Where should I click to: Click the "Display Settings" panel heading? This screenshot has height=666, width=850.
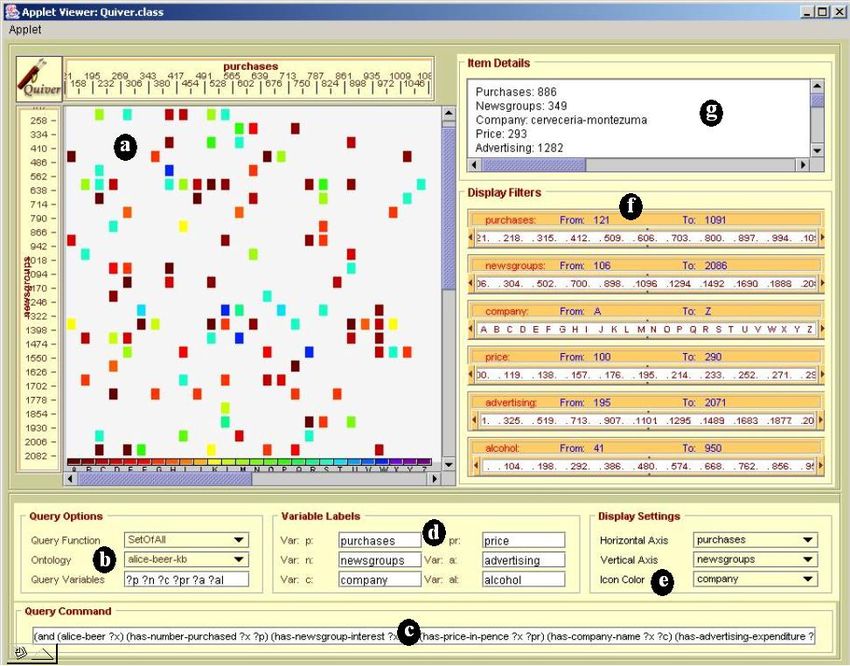(x=639, y=516)
